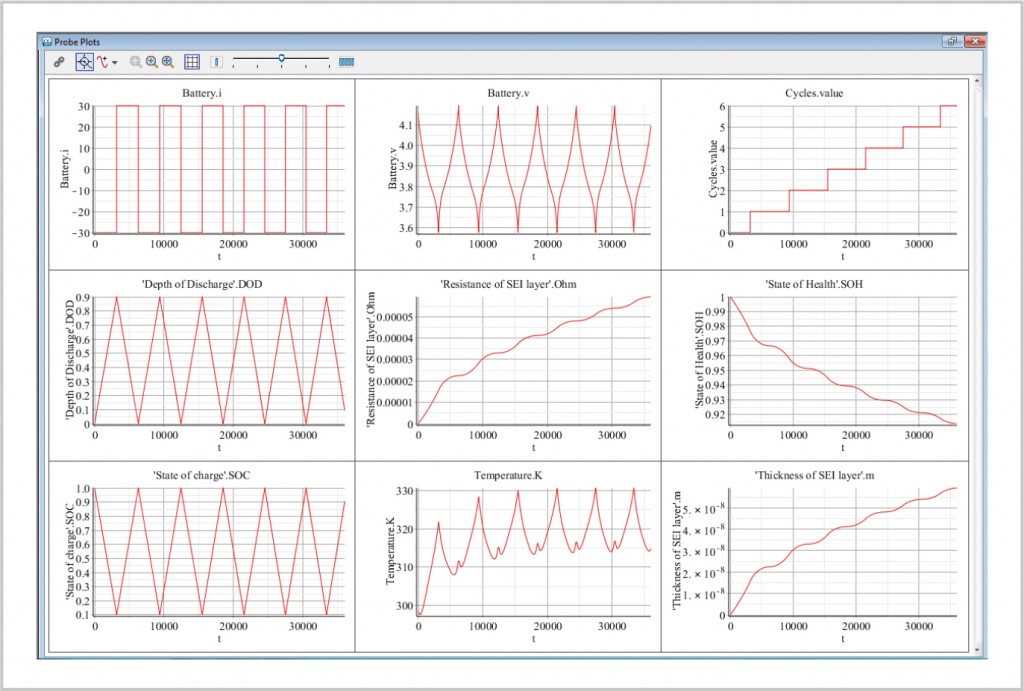1024x691 pixels.
Task: Click the columns slider handle
Action: point(281,59)
